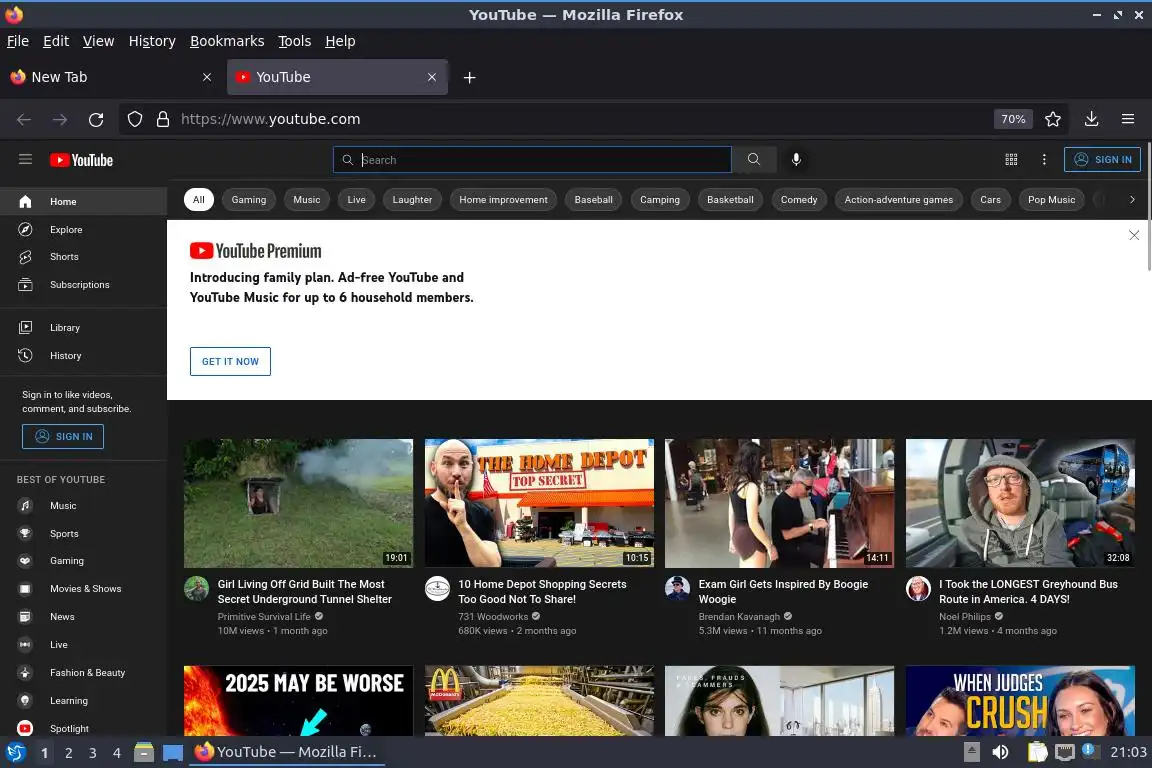Open Shorts in sidebar

[x=84, y=256]
